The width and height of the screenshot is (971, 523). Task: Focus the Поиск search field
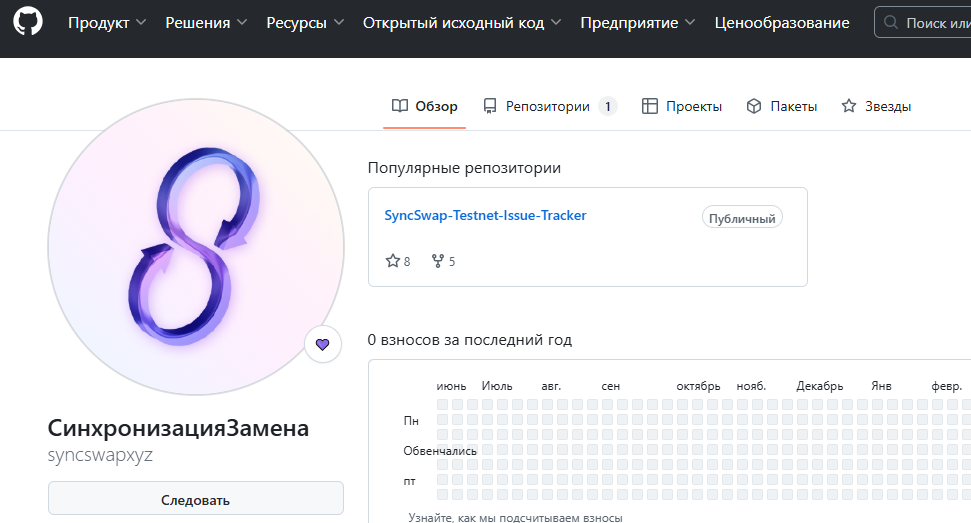923,23
